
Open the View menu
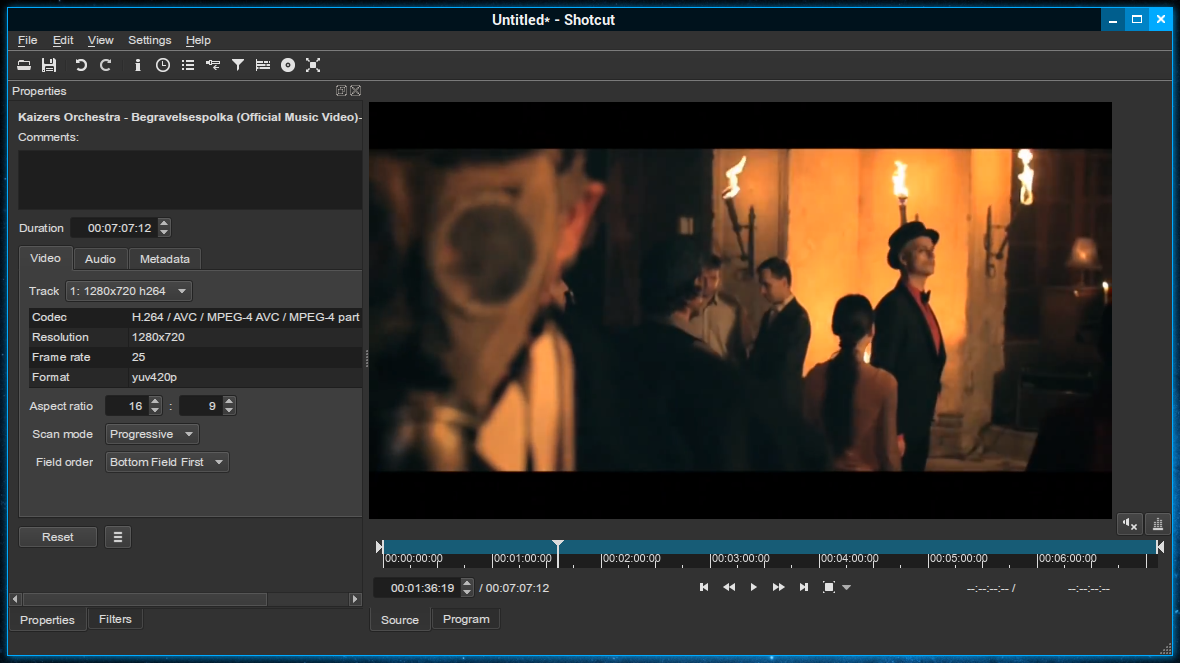click(x=100, y=40)
